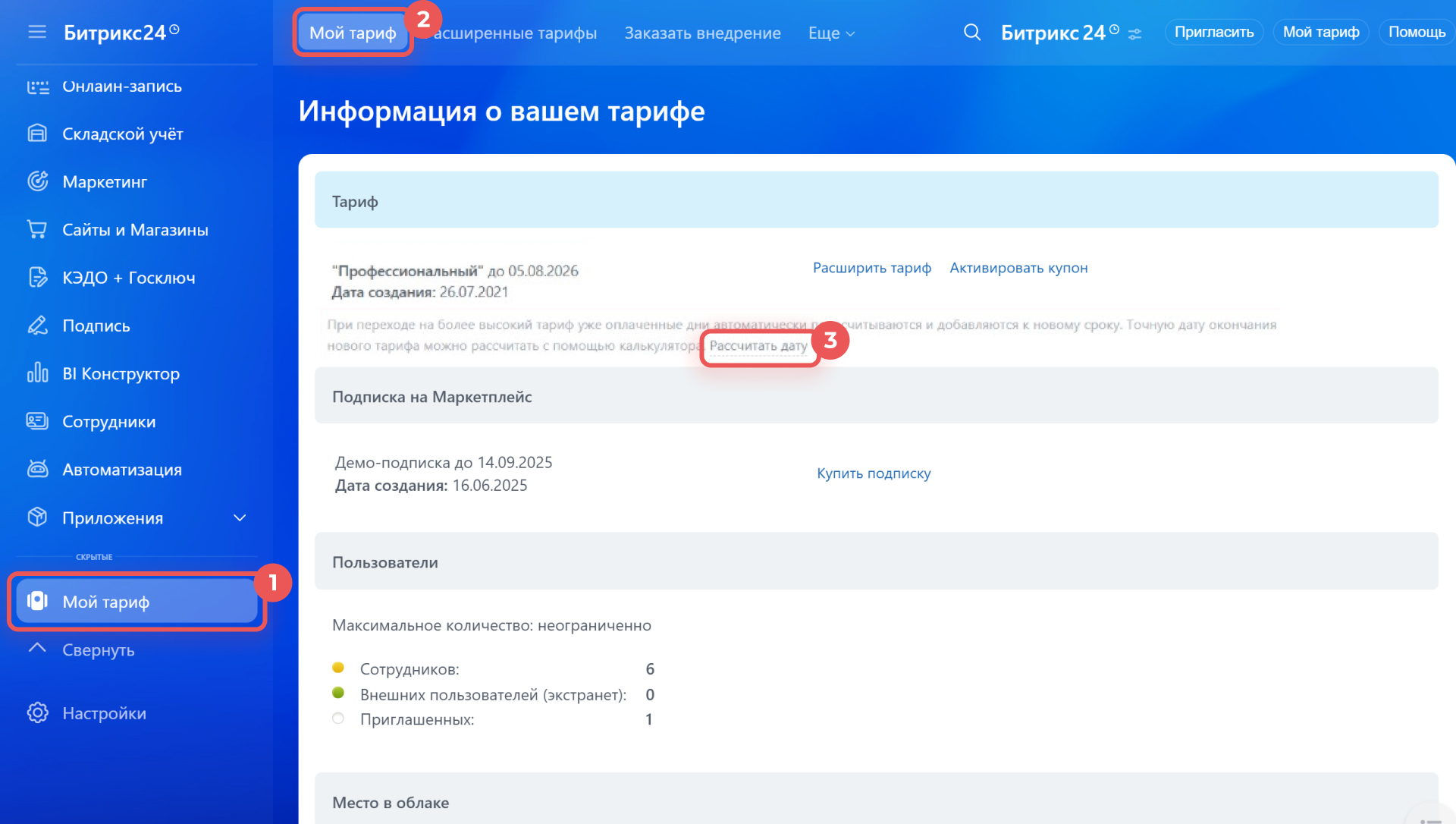Click the BI Конструктор chart icon
The height and width of the screenshot is (824, 1456).
(37, 373)
